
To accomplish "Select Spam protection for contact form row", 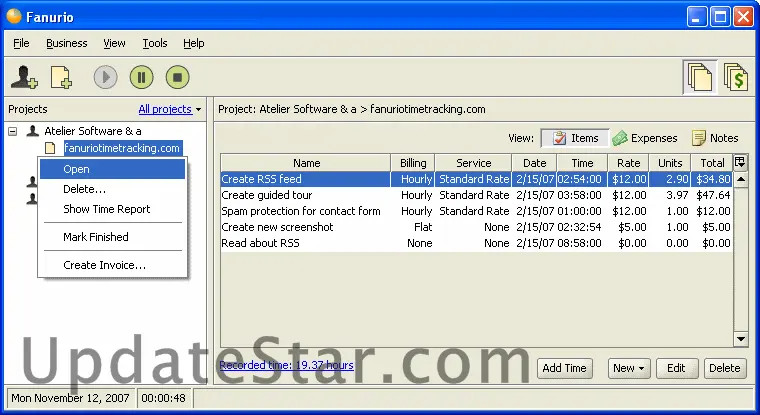I will (476, 211).
